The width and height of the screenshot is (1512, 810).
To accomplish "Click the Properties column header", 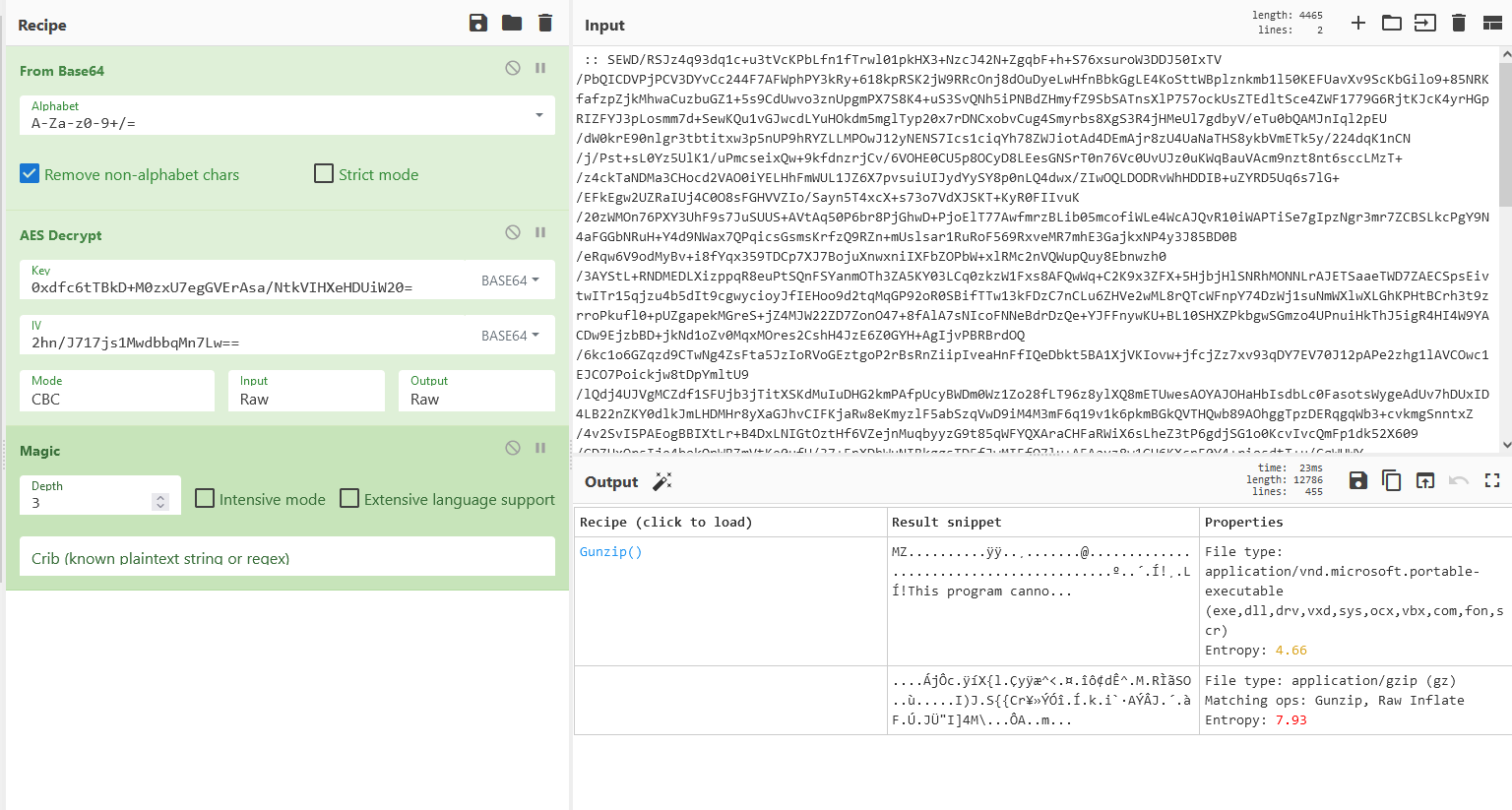I will coord(1244,522).
